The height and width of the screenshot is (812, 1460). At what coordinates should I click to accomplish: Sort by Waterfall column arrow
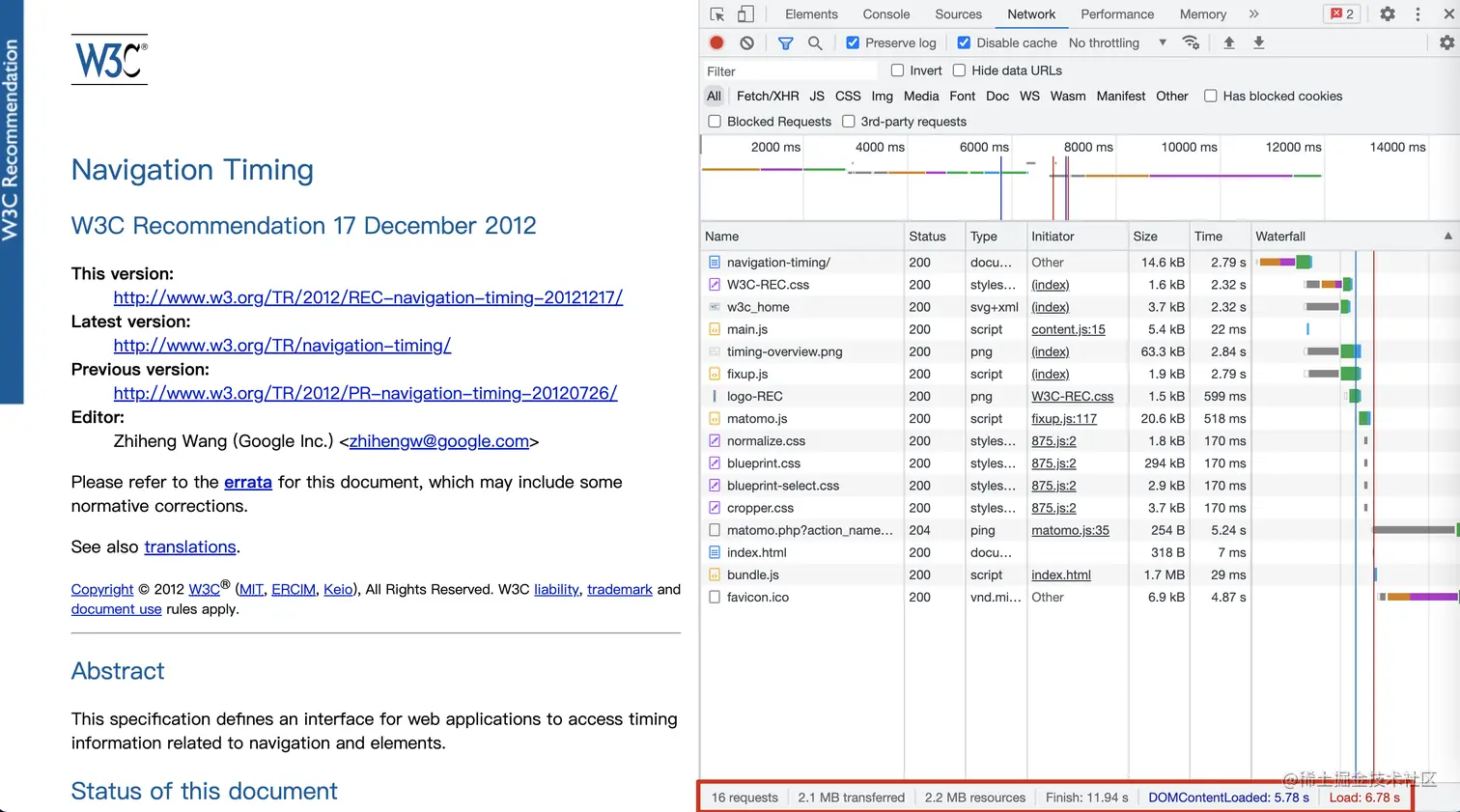[x=1447, y=237]
